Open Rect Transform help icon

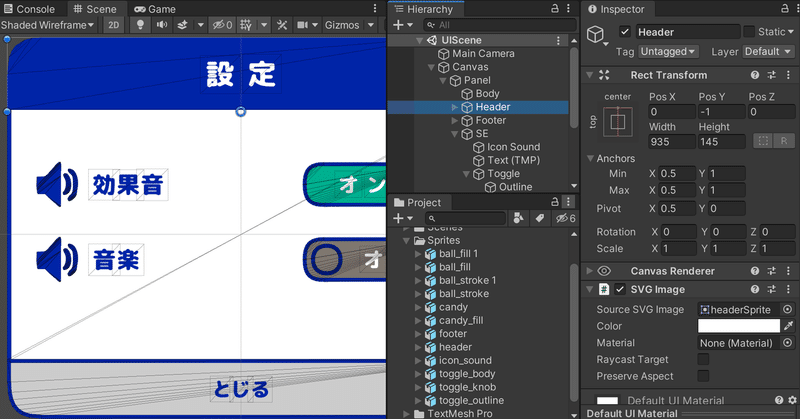pyautogui.click(x=755, y=75)
